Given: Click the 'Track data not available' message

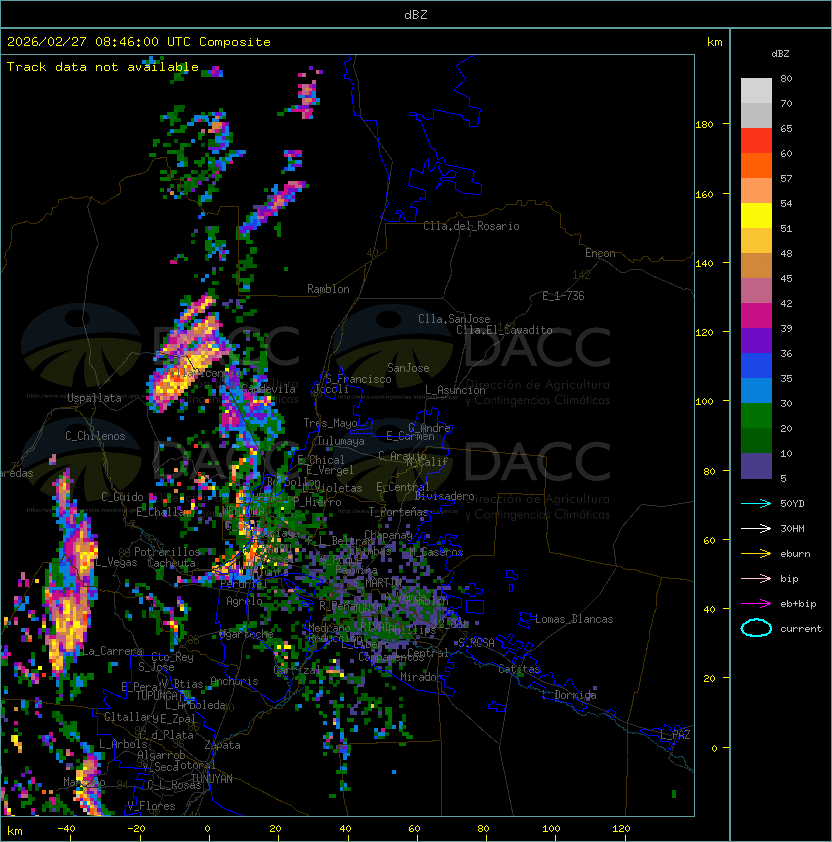Looking at the screenshot, I should coord(103,67).
